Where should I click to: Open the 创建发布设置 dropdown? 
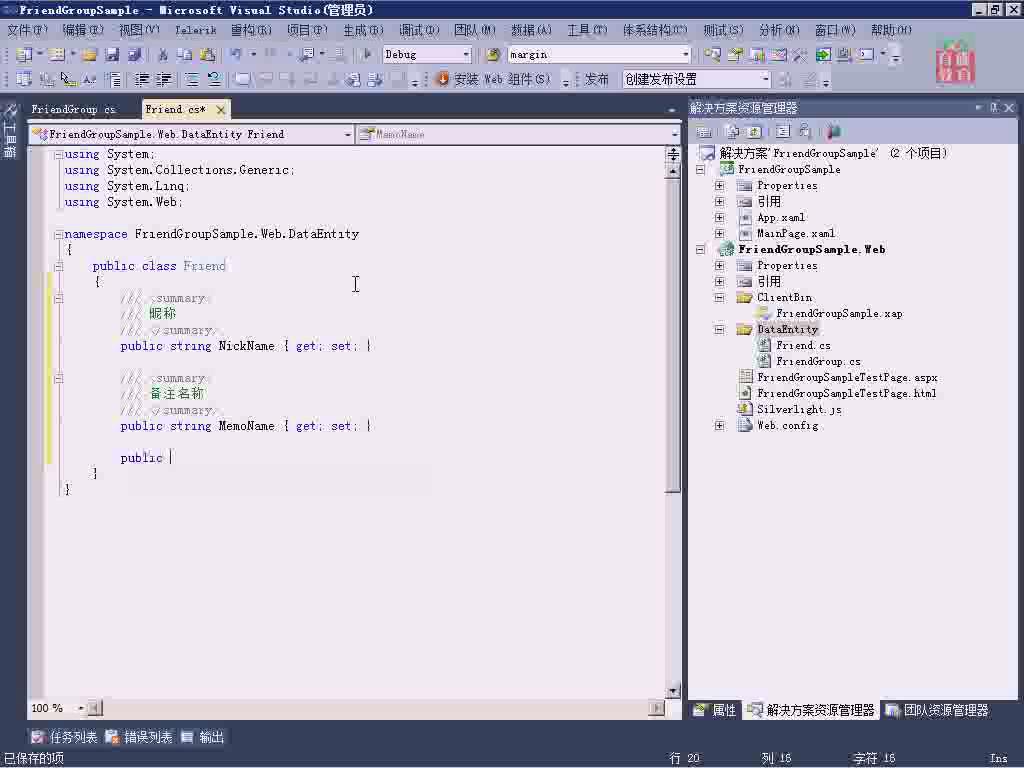(x=765, y=80)
